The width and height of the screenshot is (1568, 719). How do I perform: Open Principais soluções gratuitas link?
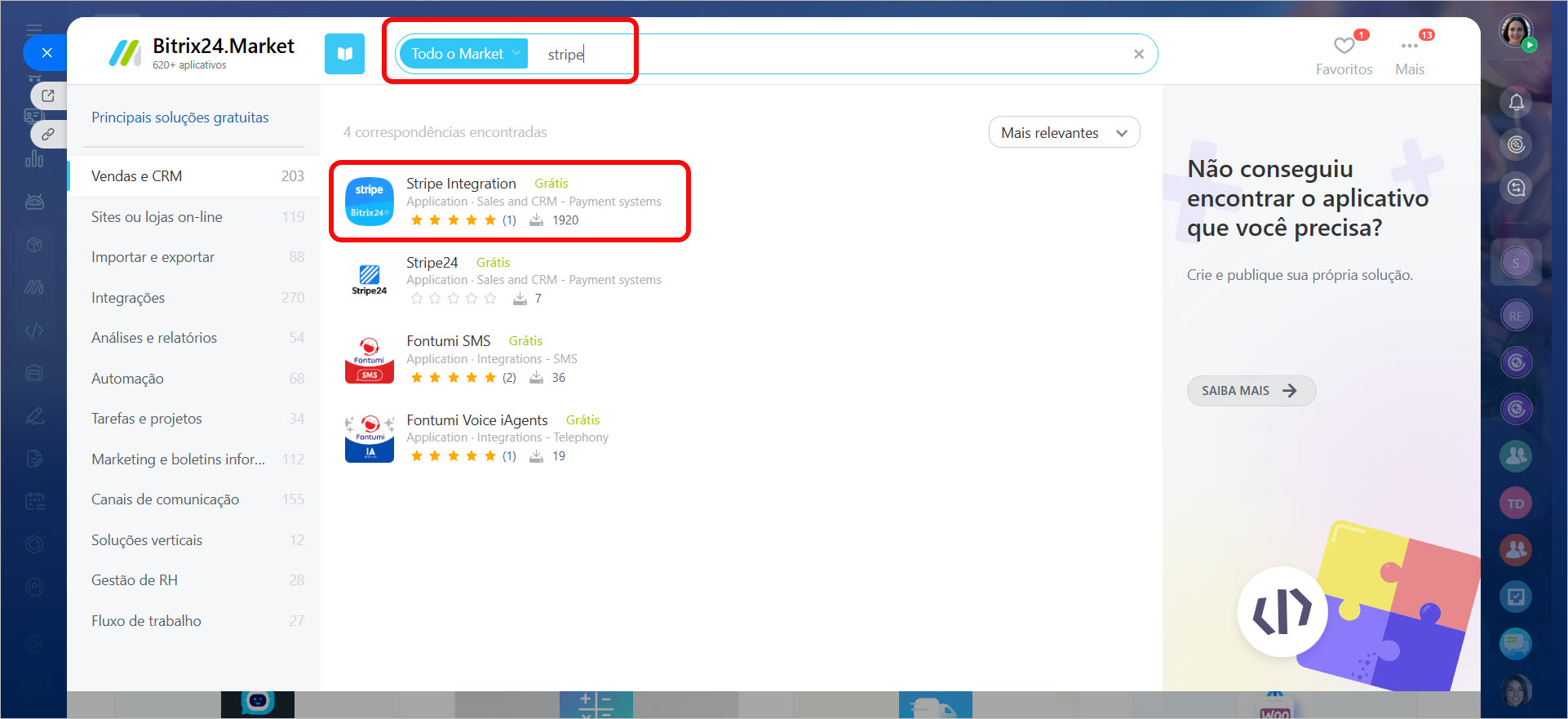coord(179,118)
